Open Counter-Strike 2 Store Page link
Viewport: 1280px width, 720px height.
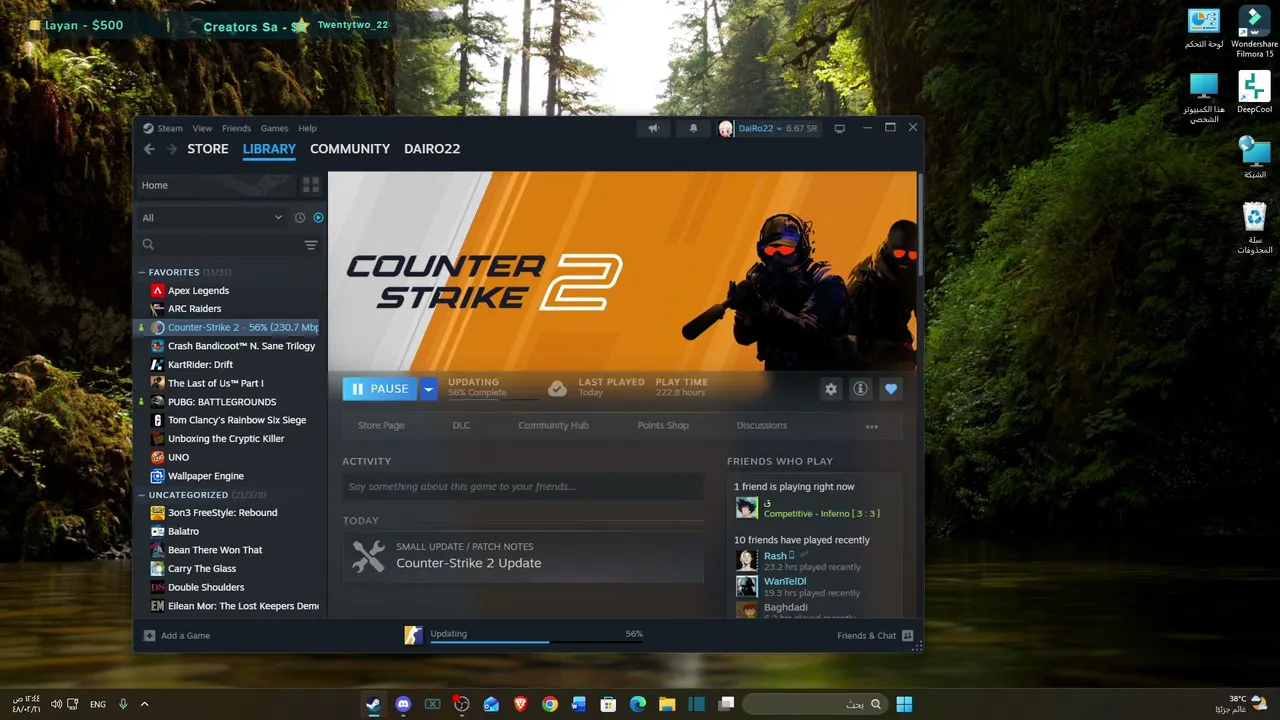point(381,426)
